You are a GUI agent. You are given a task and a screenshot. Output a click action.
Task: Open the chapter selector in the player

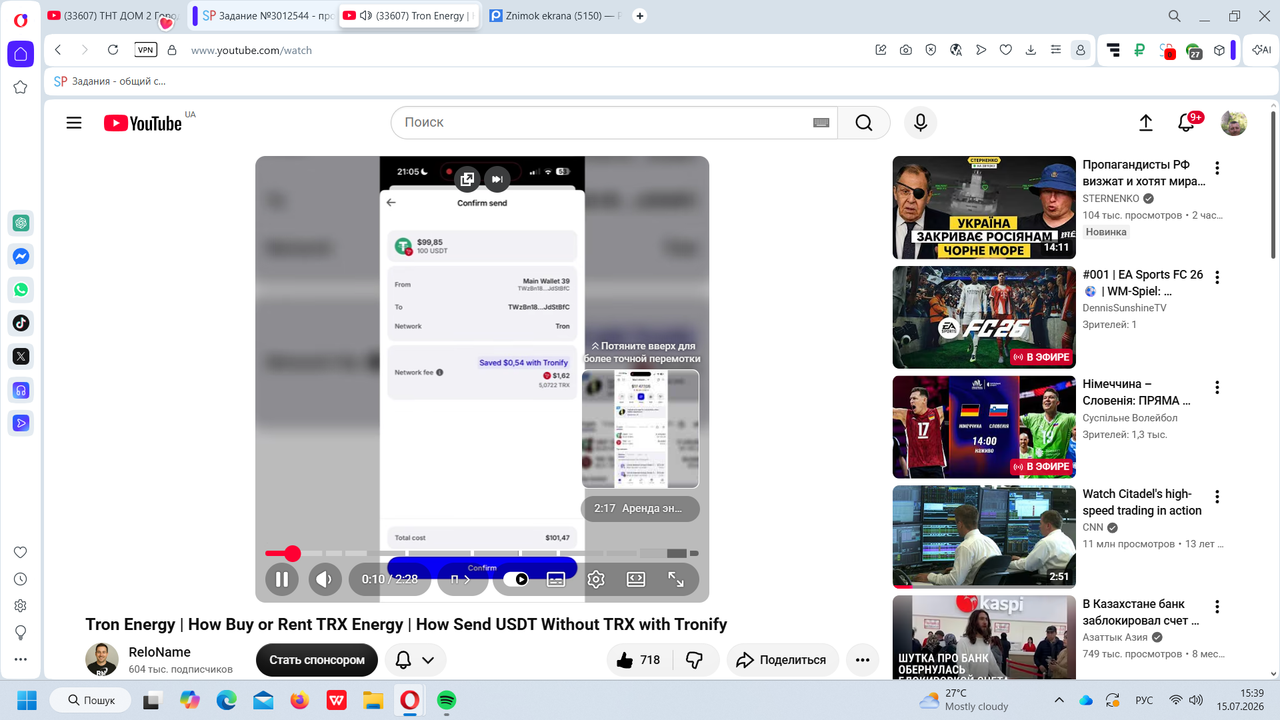tap(460, 579)
